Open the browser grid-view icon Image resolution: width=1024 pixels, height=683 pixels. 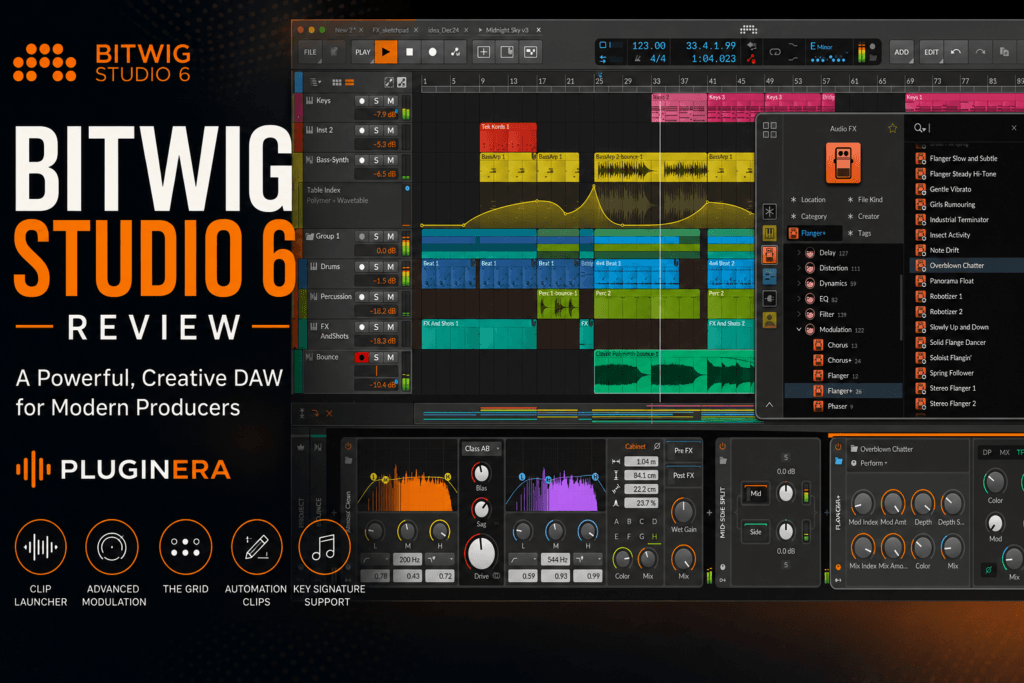[769, 130]
